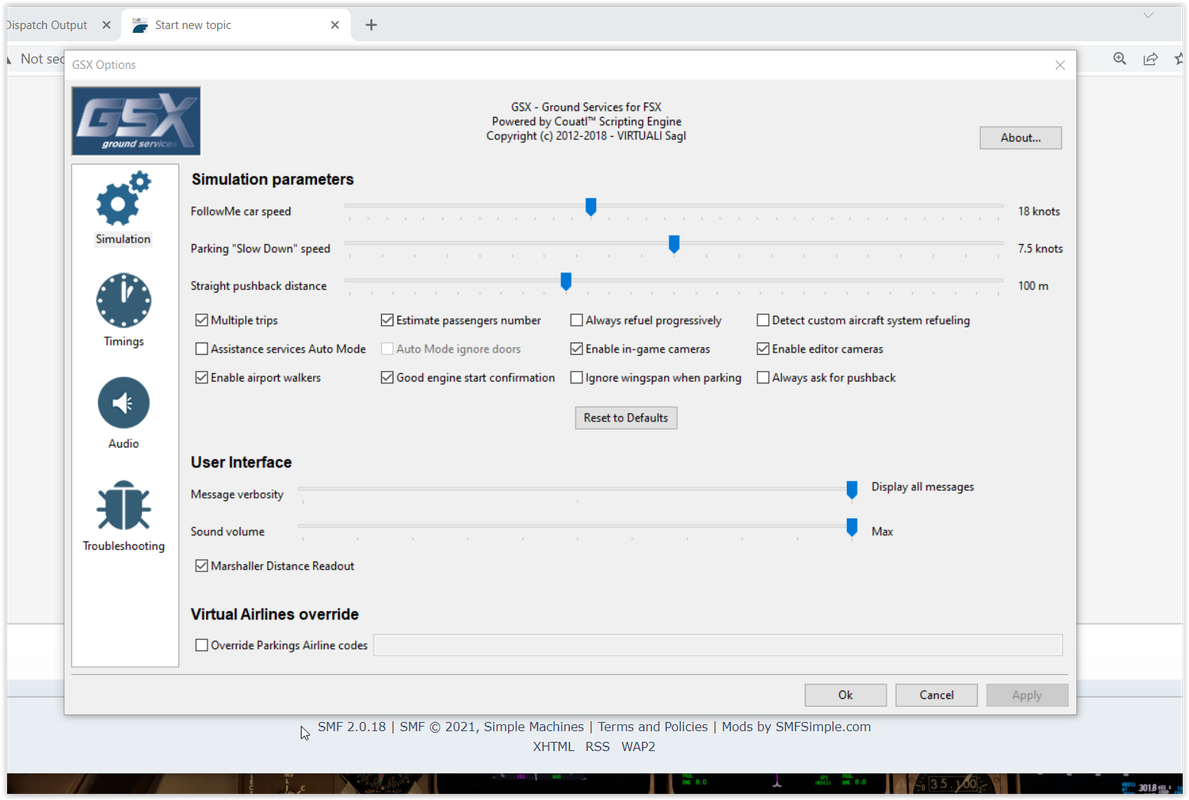This screenshot has width=1189, height=800.
Task: Open the Simulation gears section
Action: pos(123,208)
